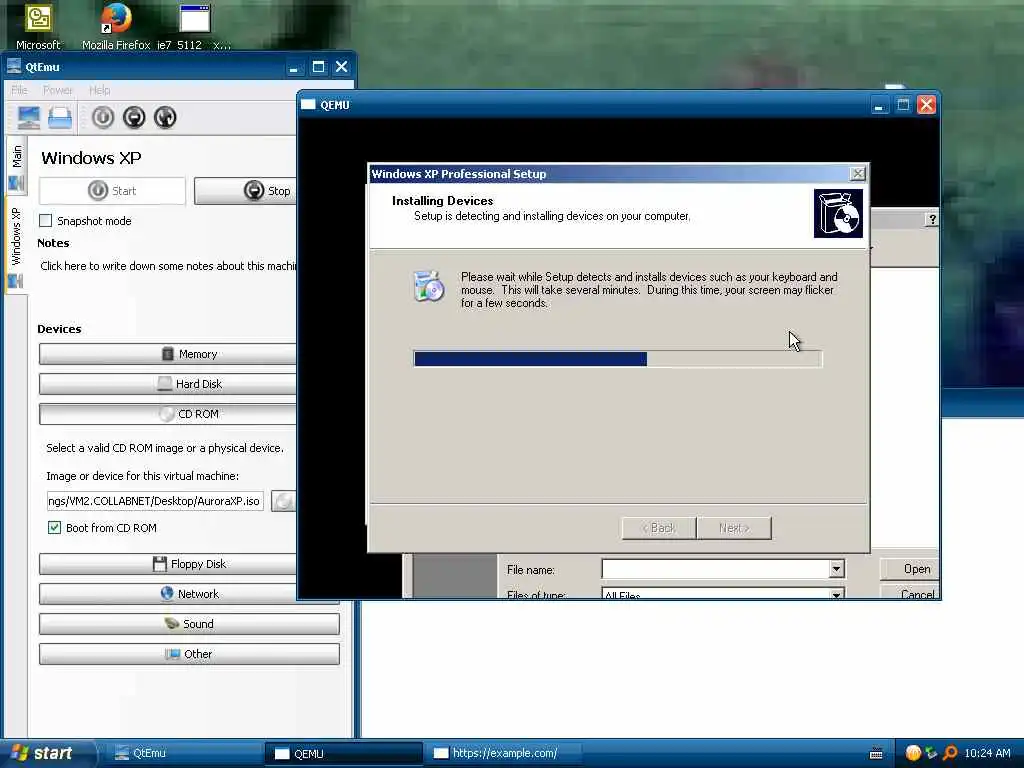Switch to QEMU taskbar button

pyautogui.click(x=342, y=753)
